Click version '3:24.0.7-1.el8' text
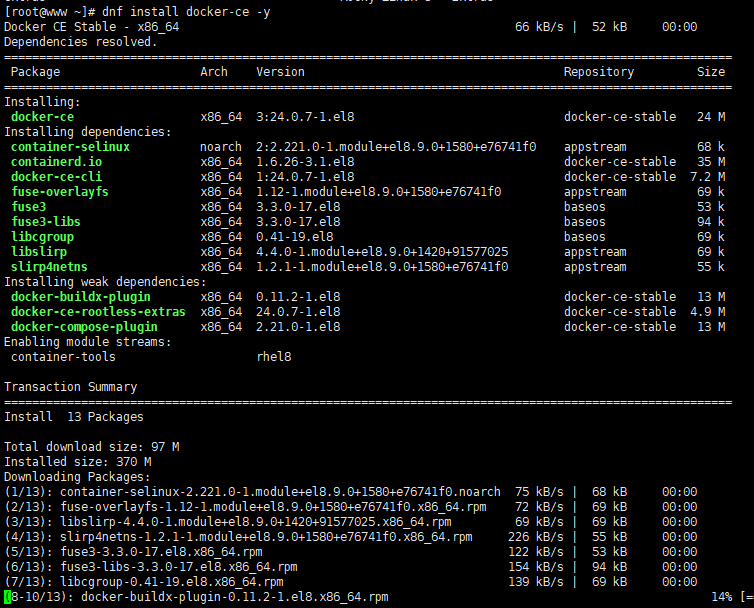754x608 pixels. pyautogui.click(x=305, y=117)
